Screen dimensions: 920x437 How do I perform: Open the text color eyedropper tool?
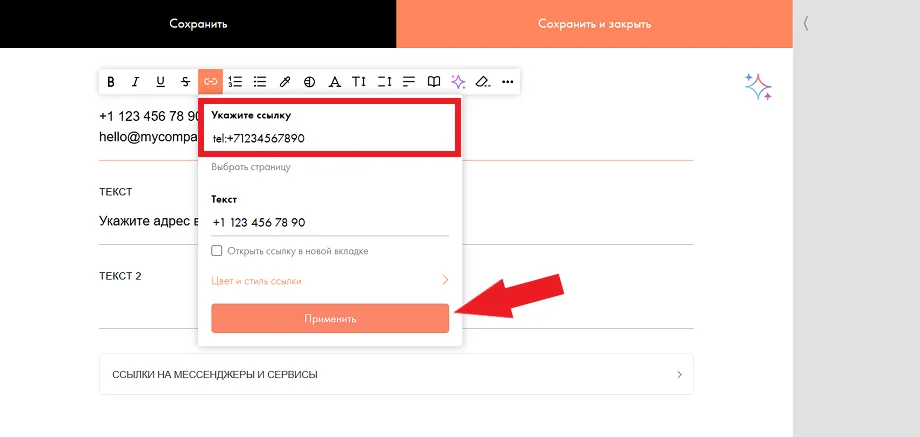(285, 82)
